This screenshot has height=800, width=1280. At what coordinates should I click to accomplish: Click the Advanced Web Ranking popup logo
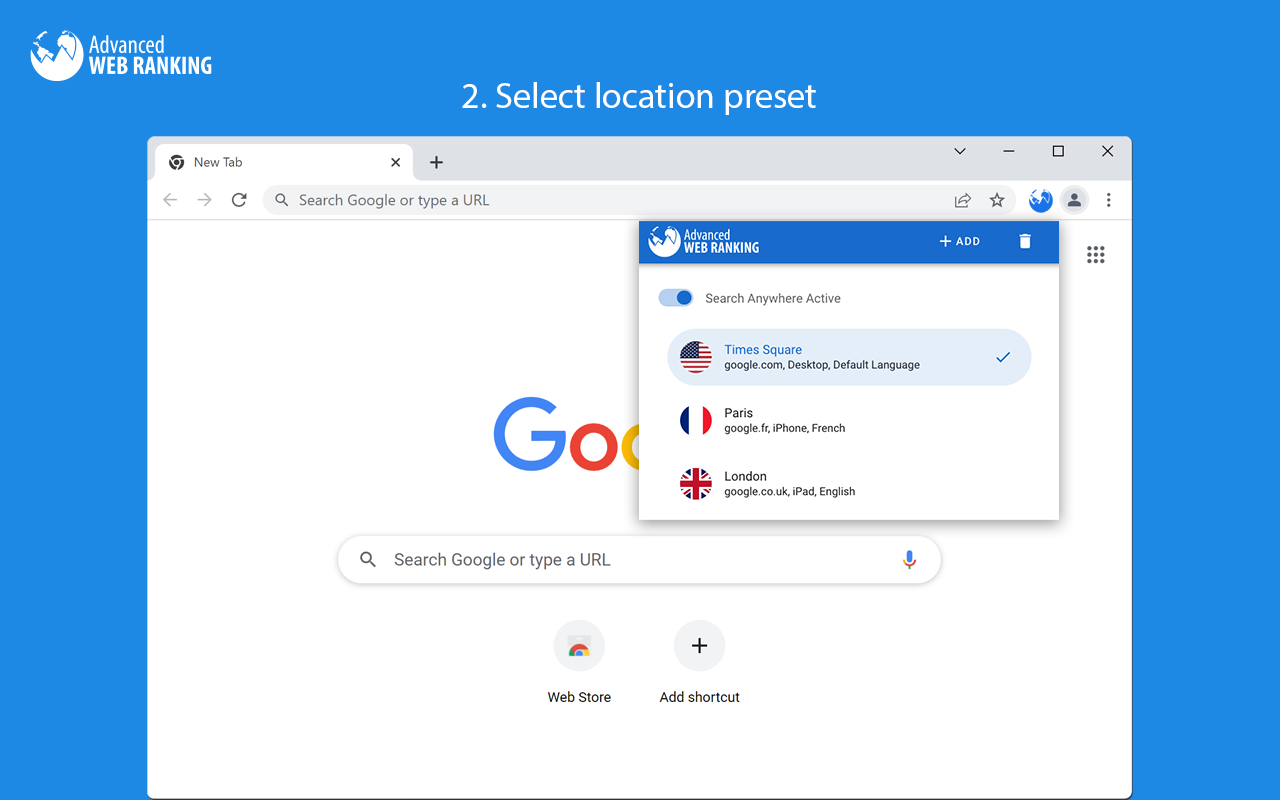pyautogui.click(x=704, y=241)
